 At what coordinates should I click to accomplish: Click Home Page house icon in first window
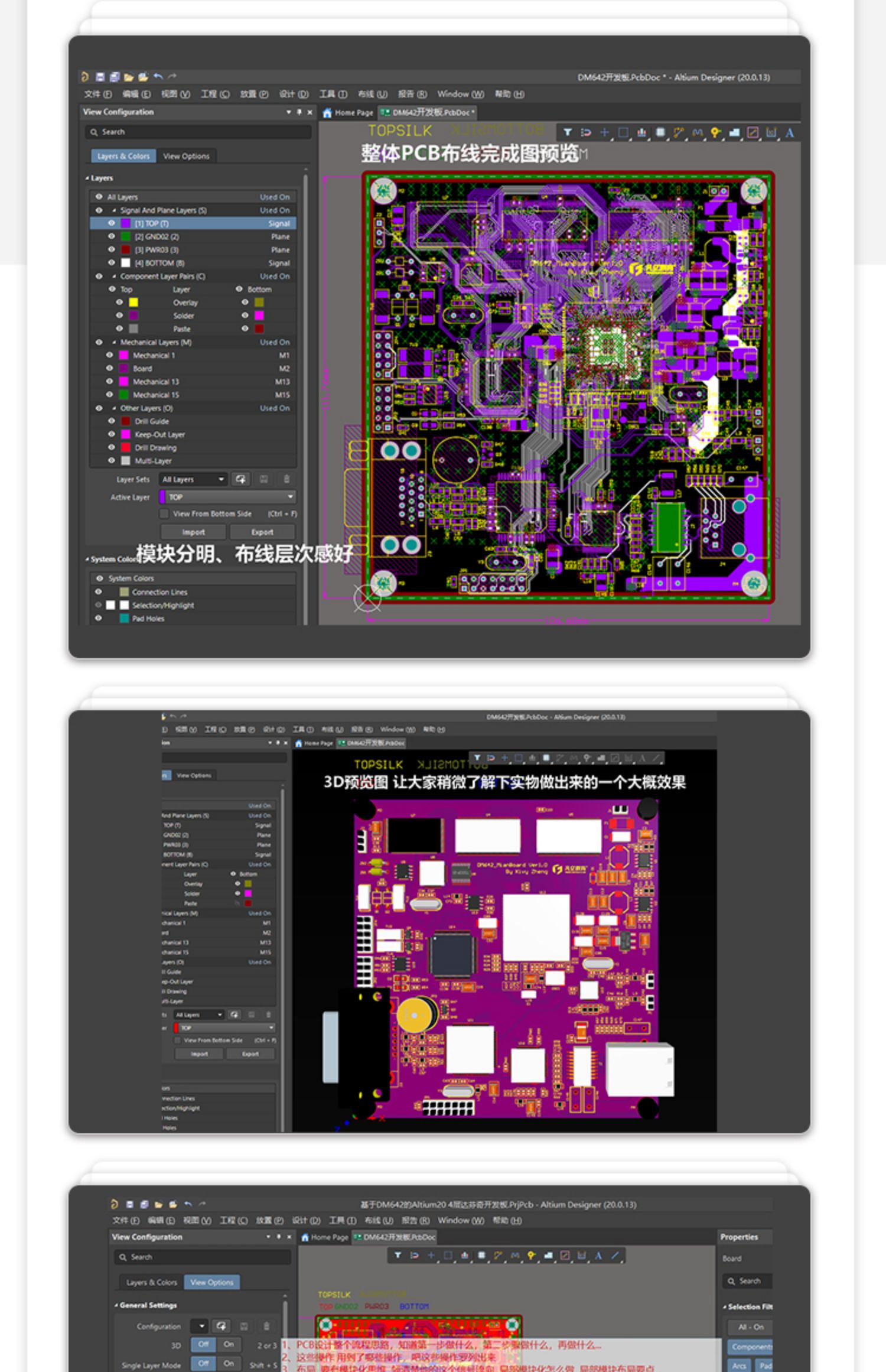[x=328, y=112]
